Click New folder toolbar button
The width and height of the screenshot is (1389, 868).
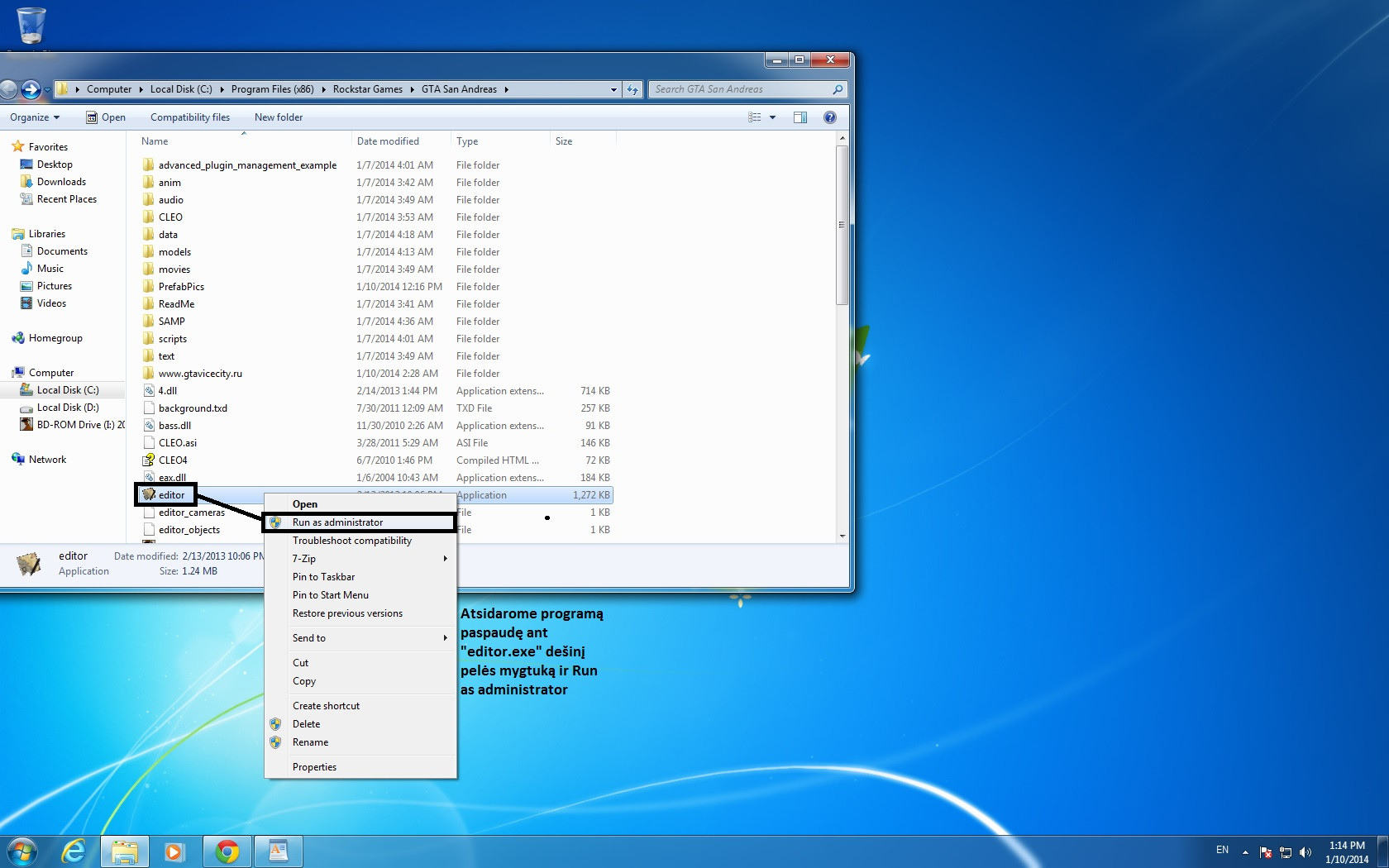pos(279,117)
